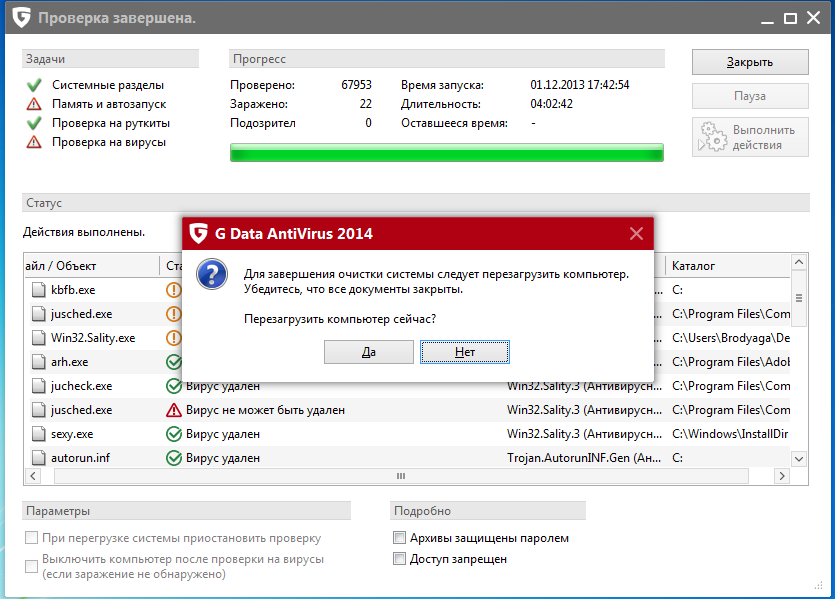The width and height of the screenshot is (835, 599).
Task: Click file icon of Win32.Sality.exe
Action: click(38, 338)
